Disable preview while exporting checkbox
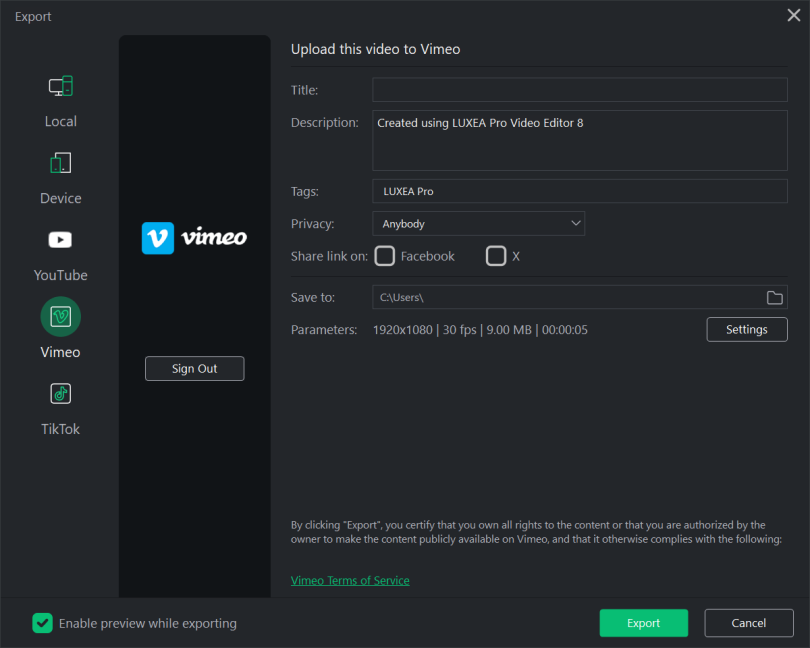 pos(42,623)
